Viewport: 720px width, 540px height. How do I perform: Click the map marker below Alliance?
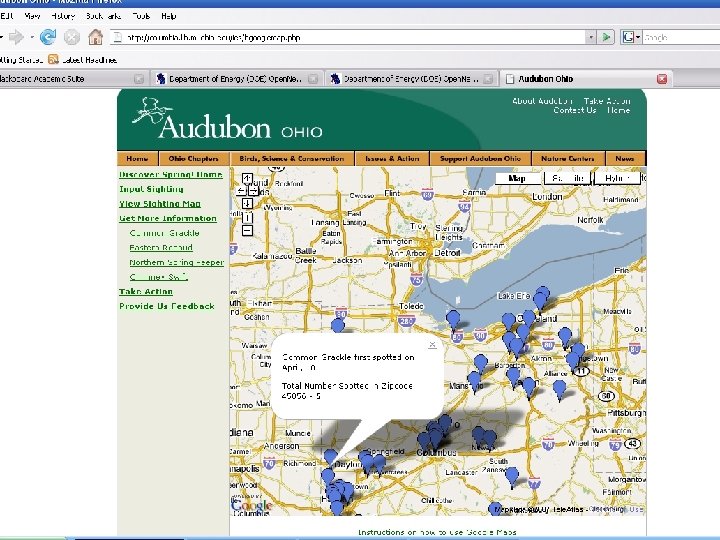pyautogui.click(x=559, y=389)
